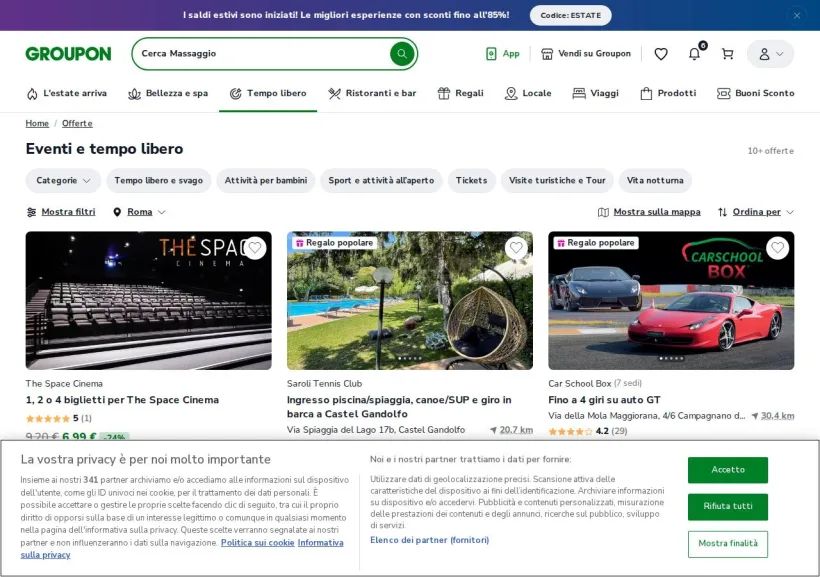Click Rifiuta tutti cookie button
Viewport: 820px width, 577px height.
tap(728, 506)
